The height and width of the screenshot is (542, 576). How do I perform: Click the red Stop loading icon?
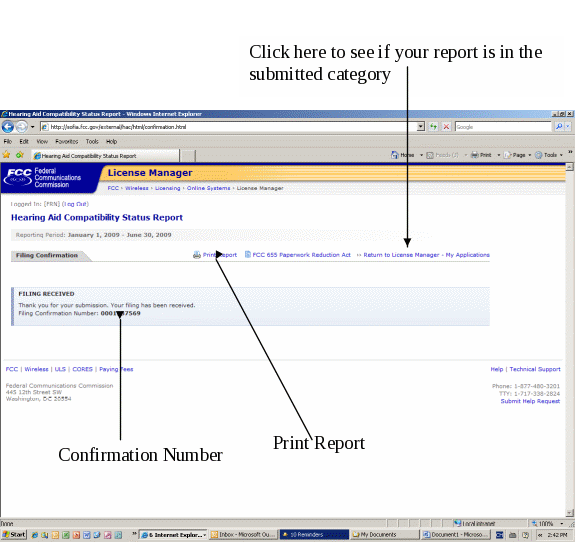point(446,127)
